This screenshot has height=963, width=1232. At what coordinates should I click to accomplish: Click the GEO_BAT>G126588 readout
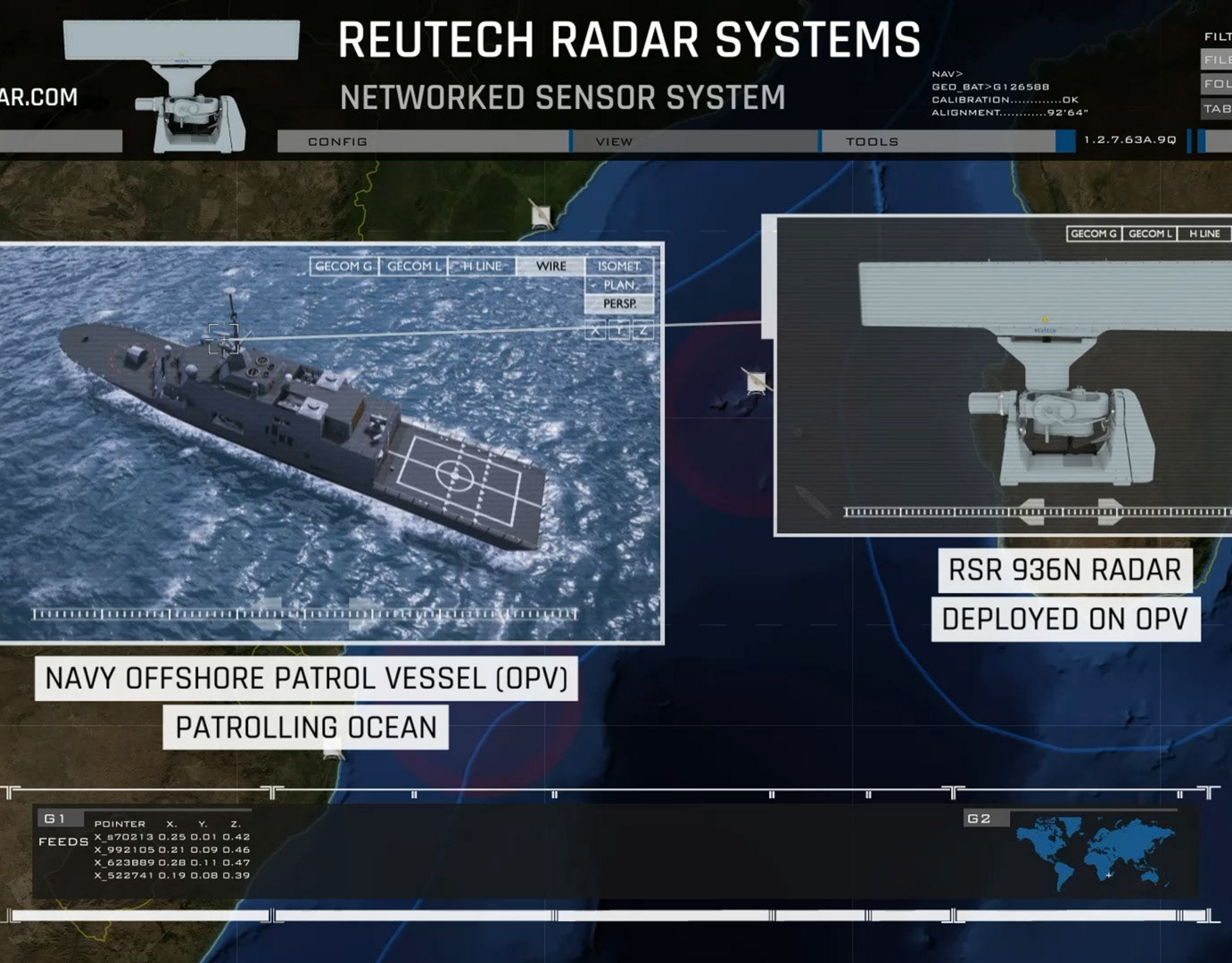point(990,87)
